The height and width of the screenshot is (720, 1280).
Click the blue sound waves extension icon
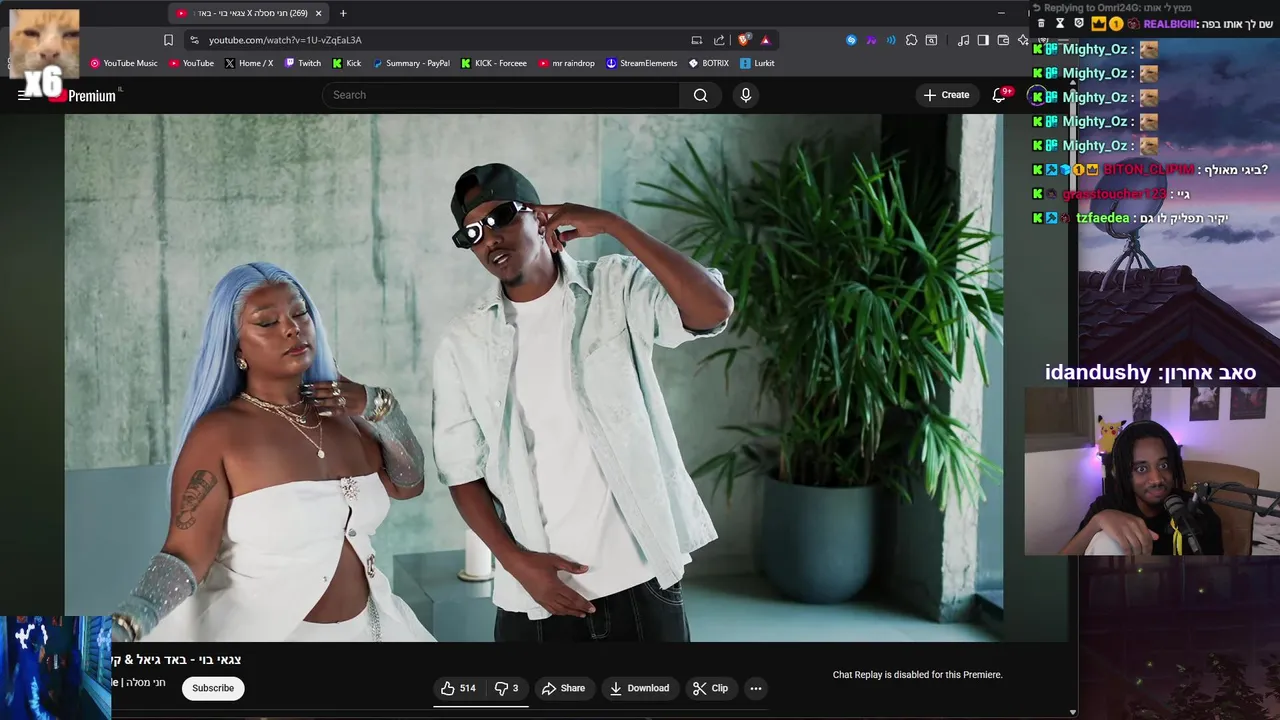[x=891, y=40]
